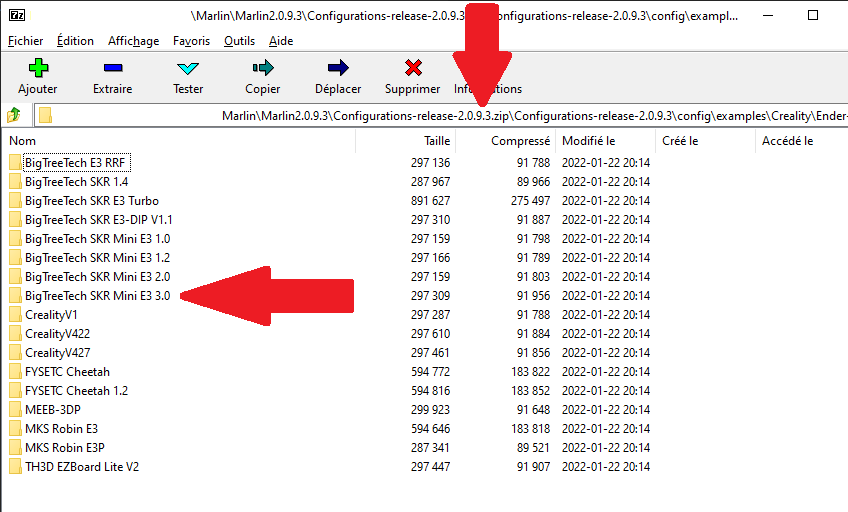Click compressed value 275 497
The height and width of the screenshot is (512, 848).
click(x=530, y=201)
